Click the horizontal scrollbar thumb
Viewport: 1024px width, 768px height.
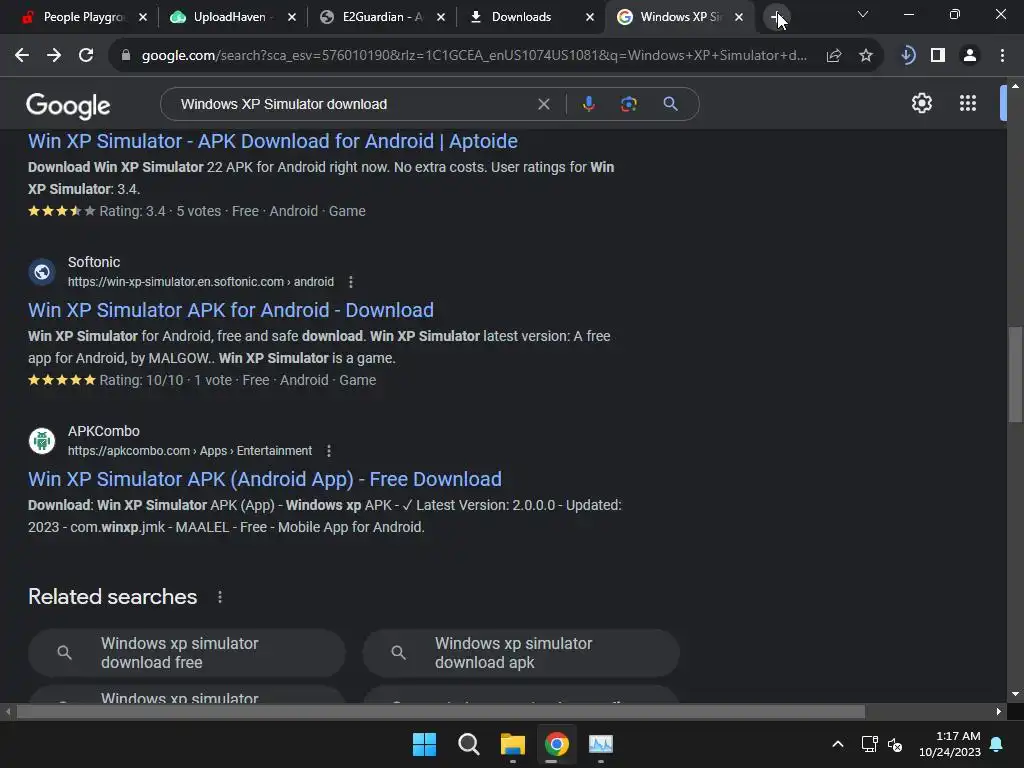point(441,711)
